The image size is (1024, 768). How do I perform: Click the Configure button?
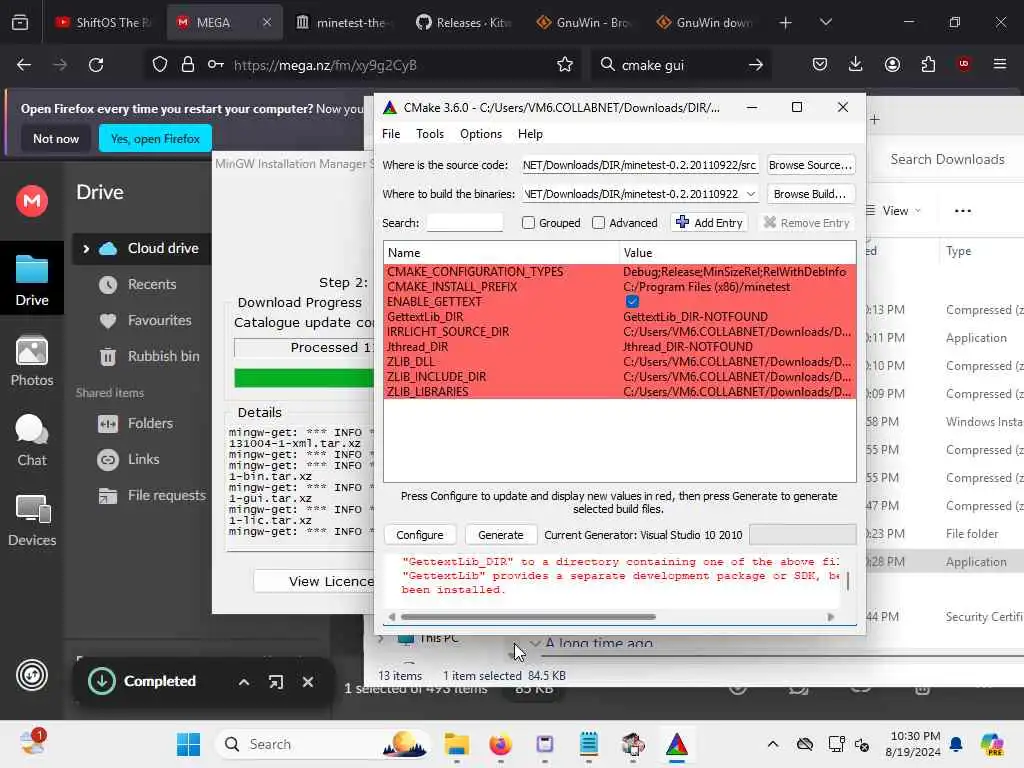[x=419, y=535]
